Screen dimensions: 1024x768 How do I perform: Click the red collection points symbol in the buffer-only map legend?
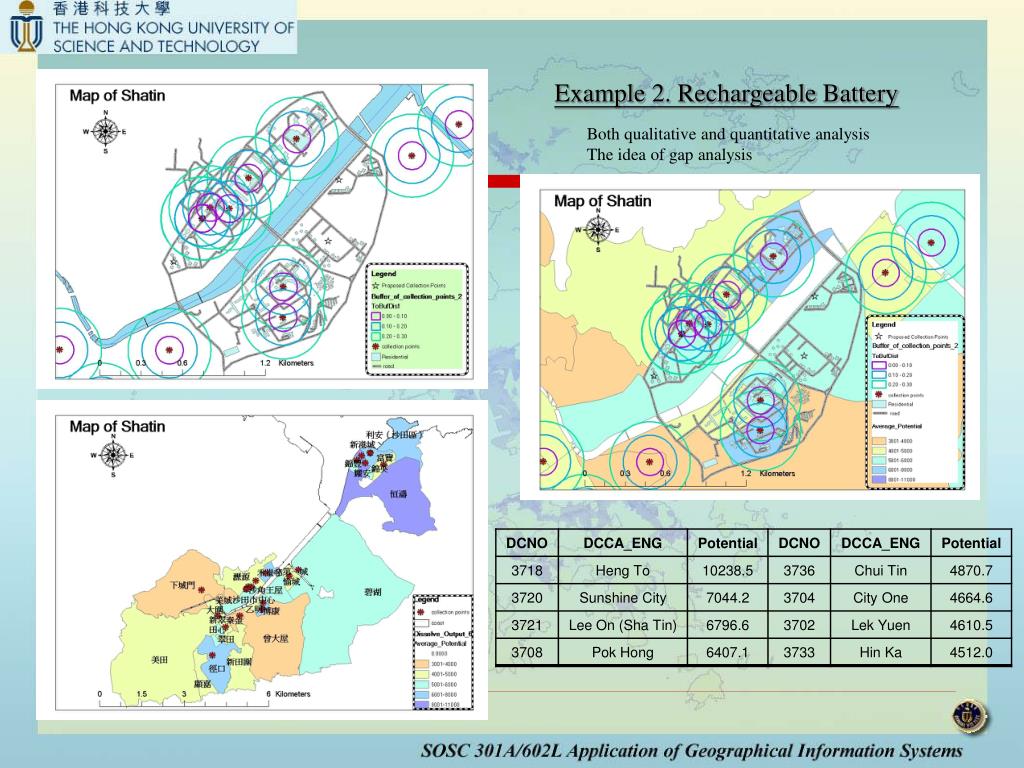[x=376, y=346]
